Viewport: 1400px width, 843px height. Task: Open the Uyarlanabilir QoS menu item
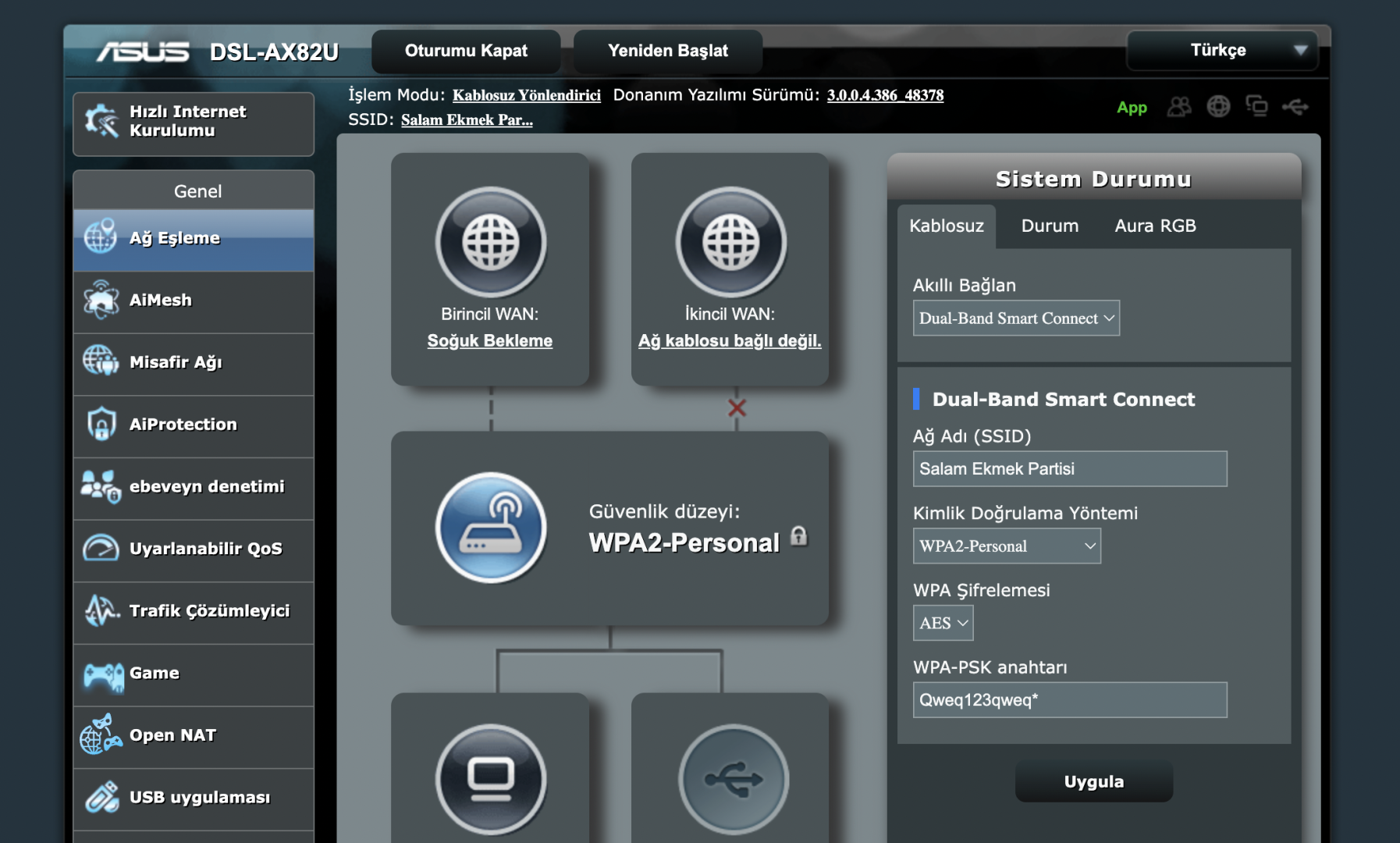coord(194,550)
